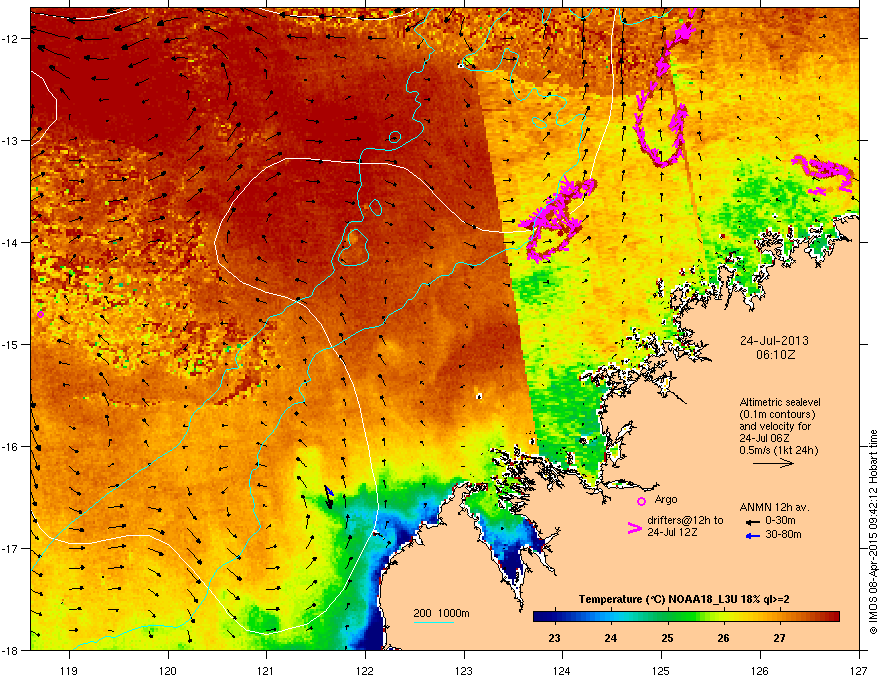Click latitude axis label -15
The width and height of the screenshot is (880, 680).
pyautogui.click(x=10, y=344)
